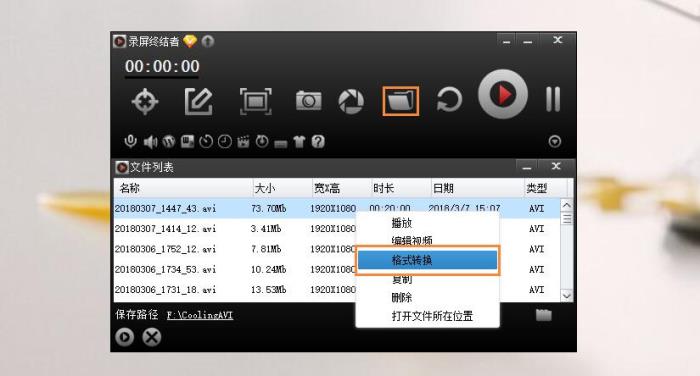Click the square picture overlay icon

pyautogui.click(x=187, y=142)
